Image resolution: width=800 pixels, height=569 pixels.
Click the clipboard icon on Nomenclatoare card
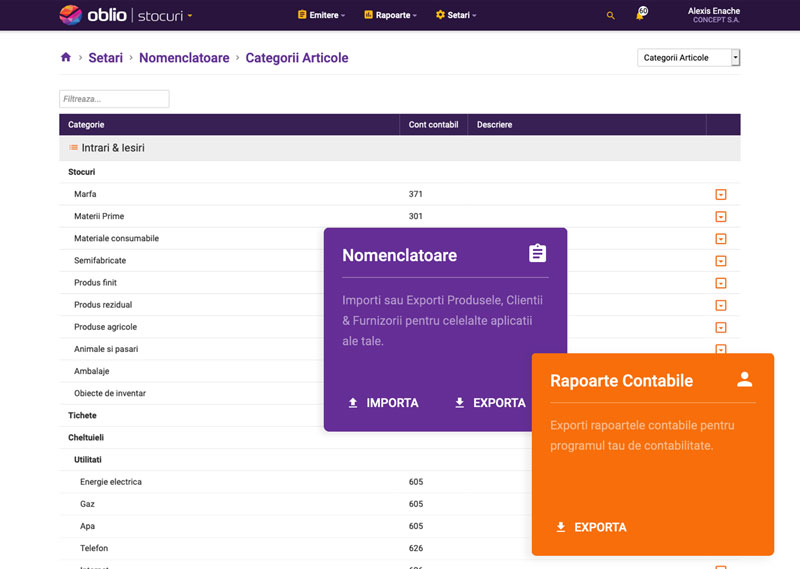pyautogui.click(x=537, y=253)
